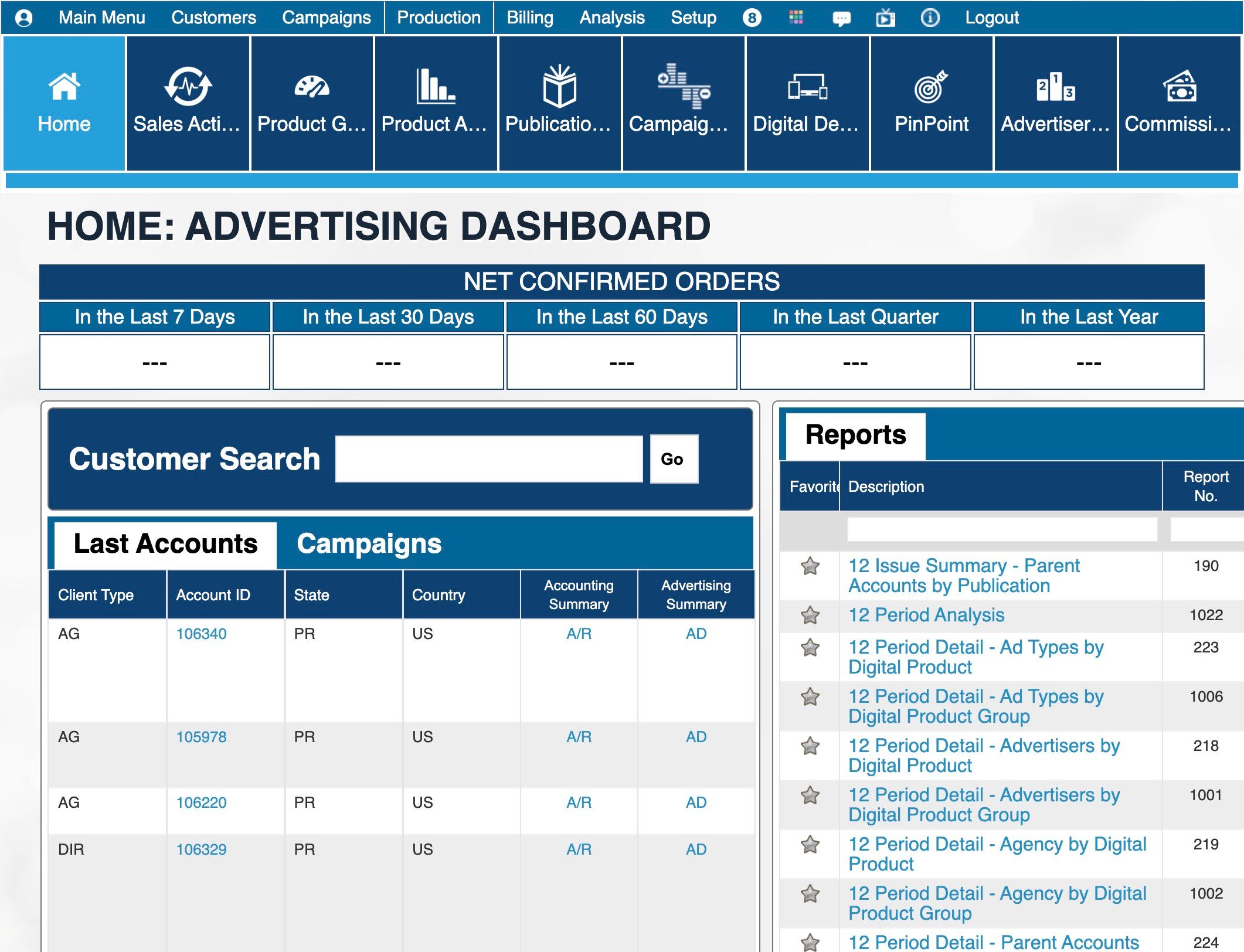The height and width of the screenshot is (952, 1244).
Task: Open the Sales Activity tile icon
Action: pyautogui.click(x=188, y=87)
